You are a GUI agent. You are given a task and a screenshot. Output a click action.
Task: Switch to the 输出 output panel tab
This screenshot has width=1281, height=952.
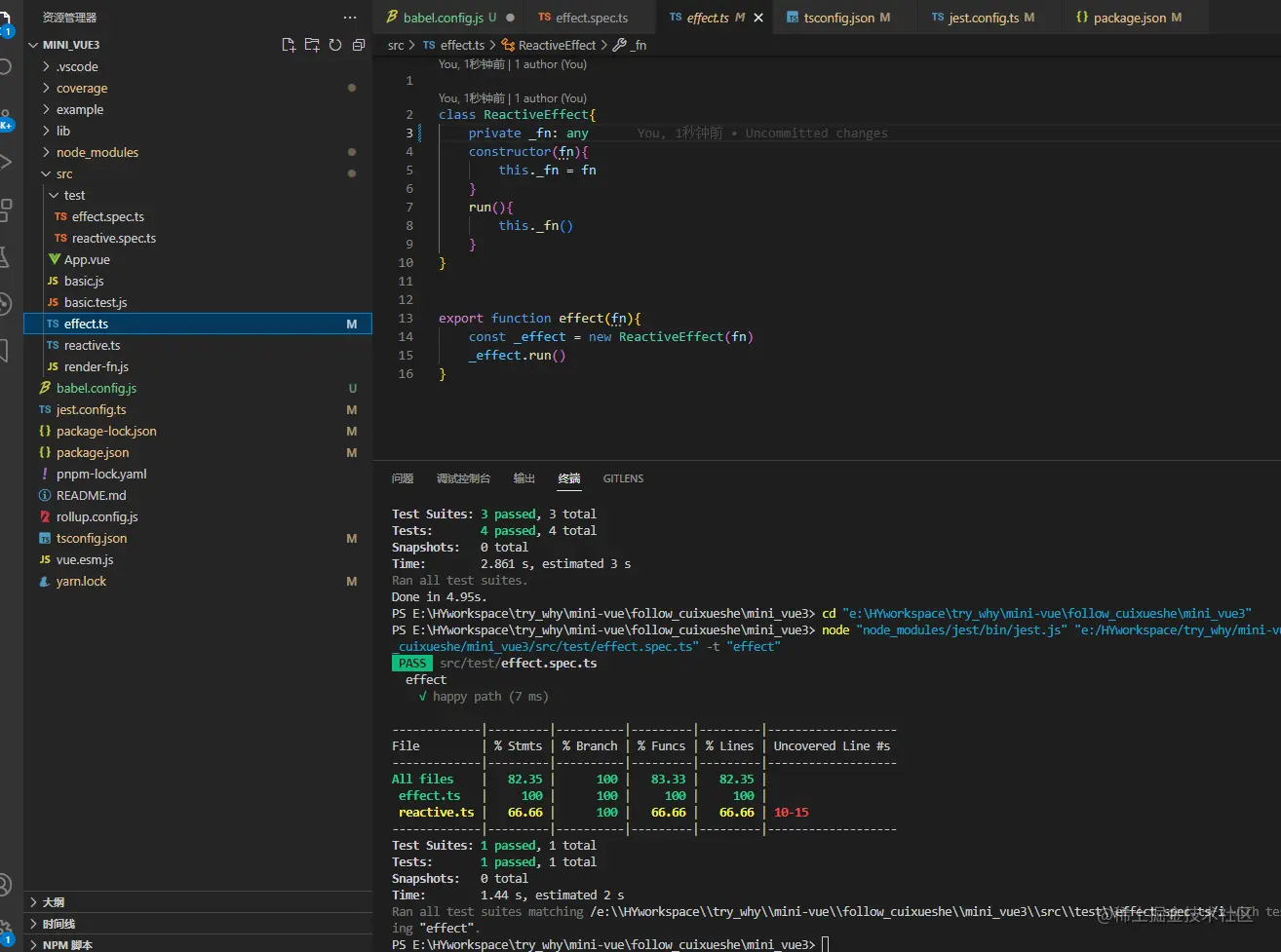pos(524,478)
